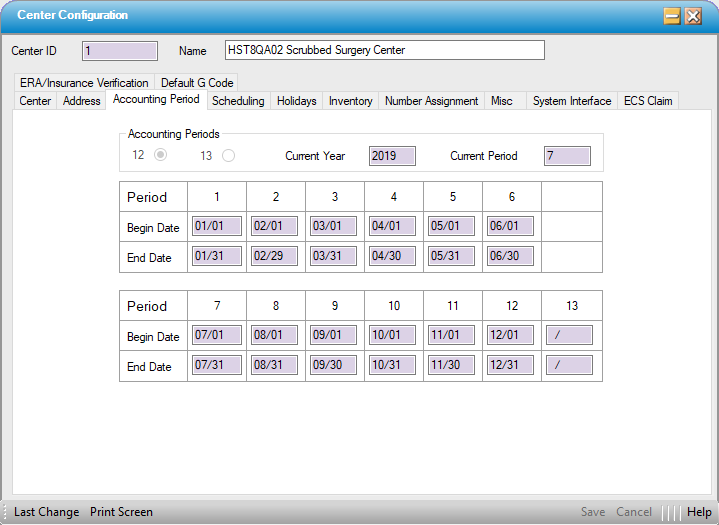Switch to the Scheduling tab

click(238, 101)
